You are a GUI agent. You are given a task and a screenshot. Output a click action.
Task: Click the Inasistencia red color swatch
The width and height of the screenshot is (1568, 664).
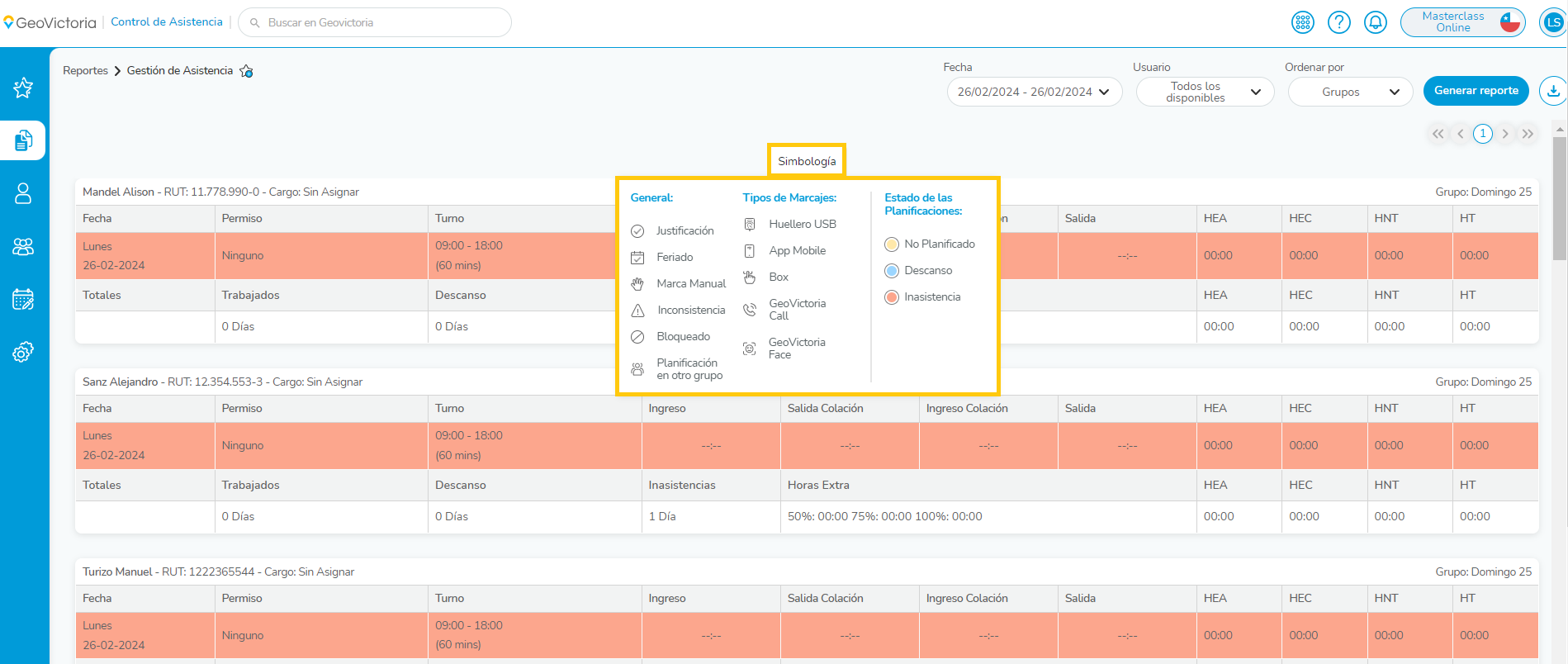(x=892, y=297)
